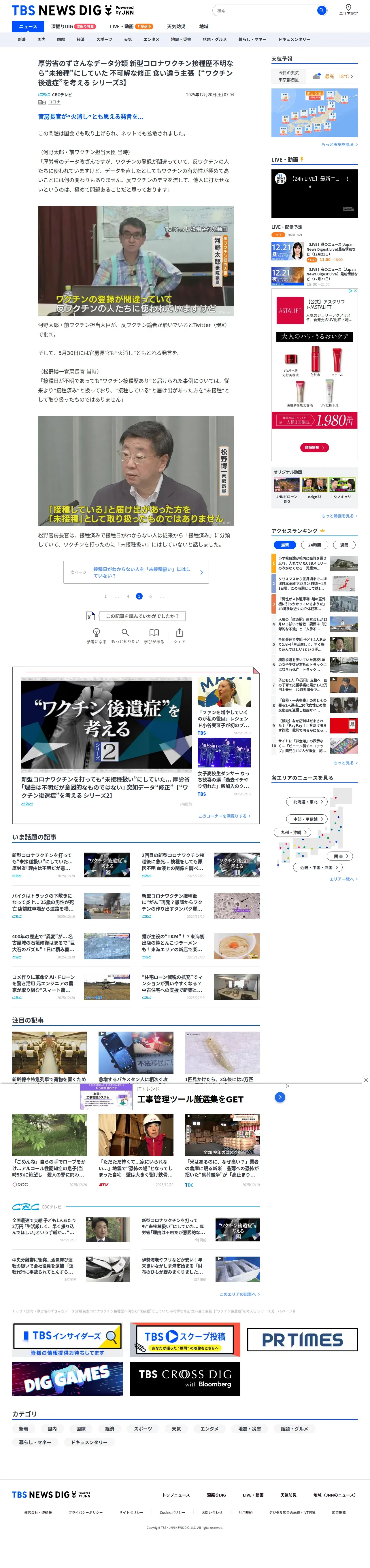Screen dimensions: 370x1568
Task: Click footer TBS NEWS DIG logo
Action: pyautogui.click(x=51, y=1495)
